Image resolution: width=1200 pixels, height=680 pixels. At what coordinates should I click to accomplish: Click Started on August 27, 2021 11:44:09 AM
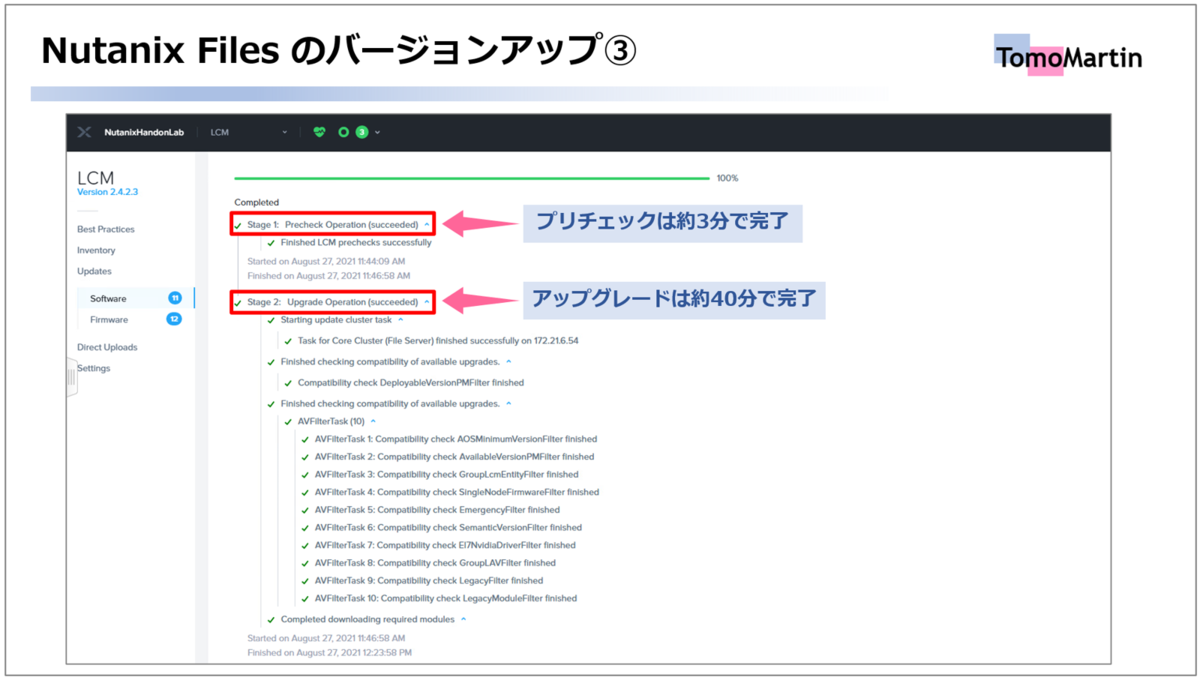click(x=326, y=261)
